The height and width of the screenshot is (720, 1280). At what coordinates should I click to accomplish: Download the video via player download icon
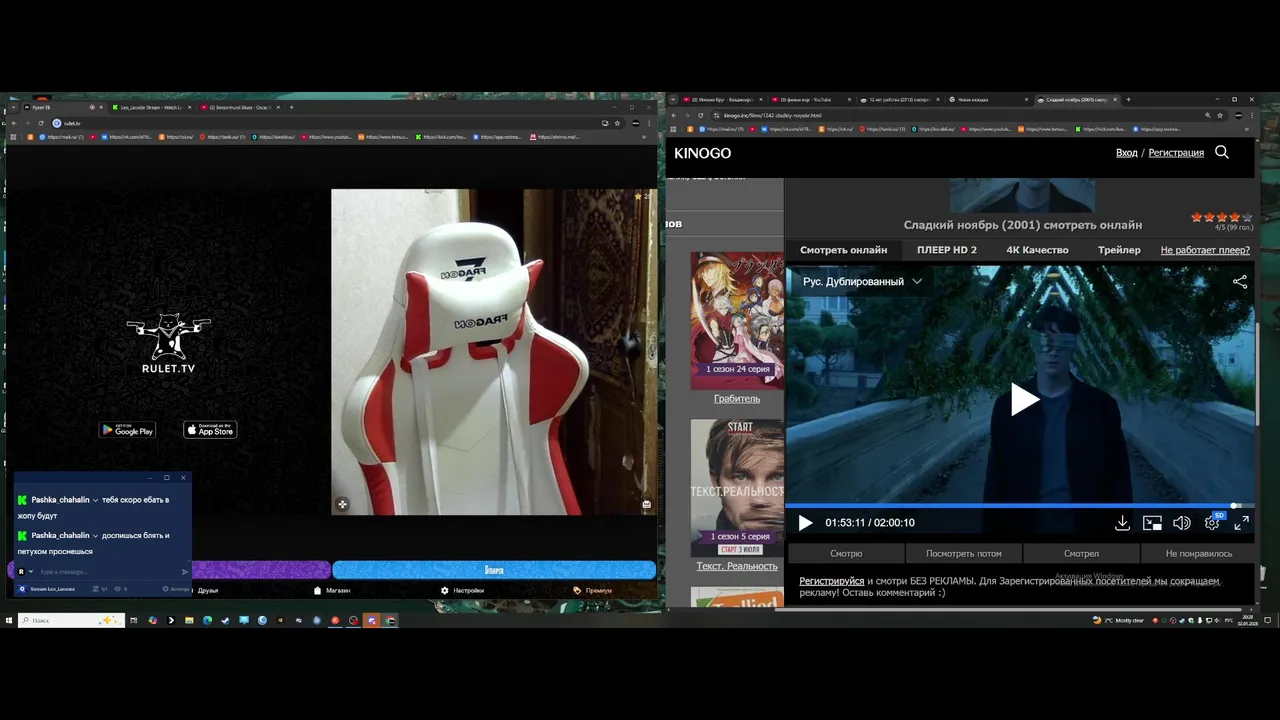1122,523
